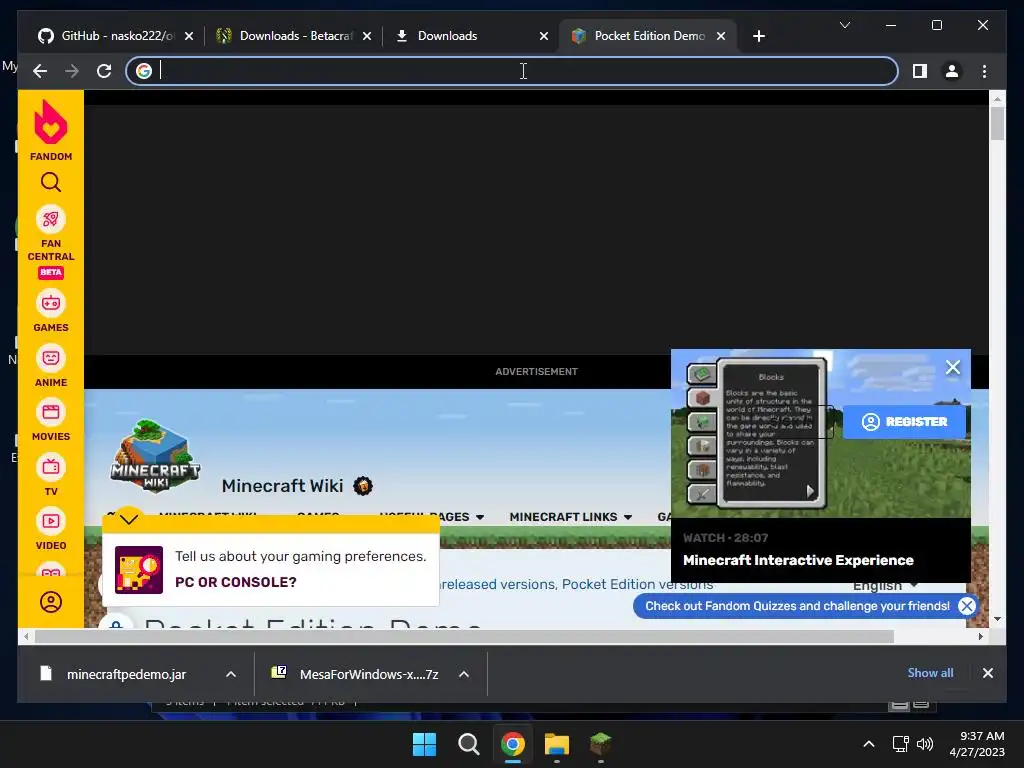
Task: Open tab search dropdown
Action: tap(844, 25)
